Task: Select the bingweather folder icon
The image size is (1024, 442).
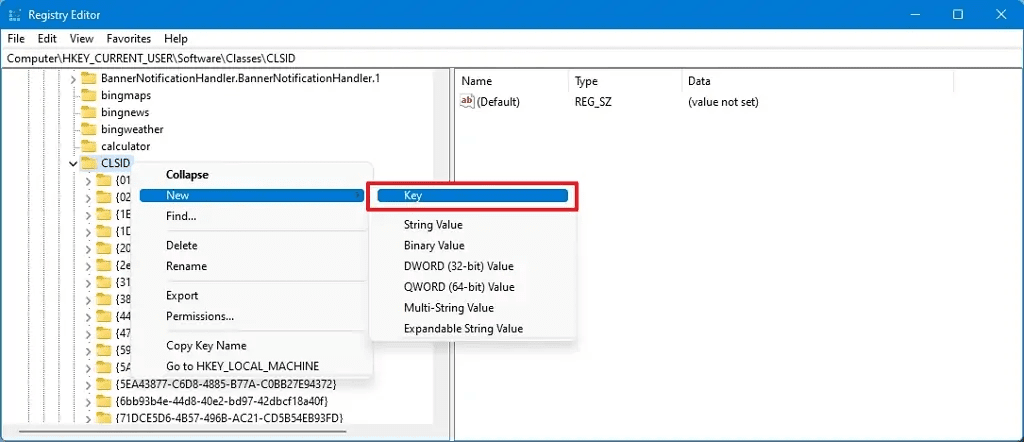Action: point(88,129)
